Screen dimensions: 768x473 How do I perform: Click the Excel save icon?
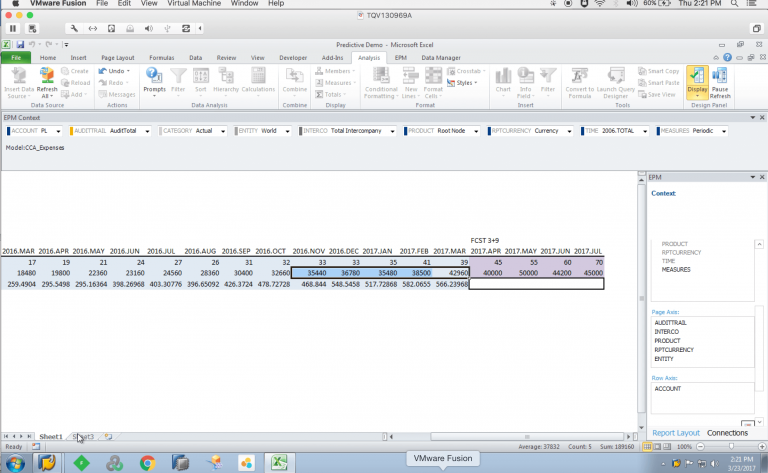tap(20, 45)
